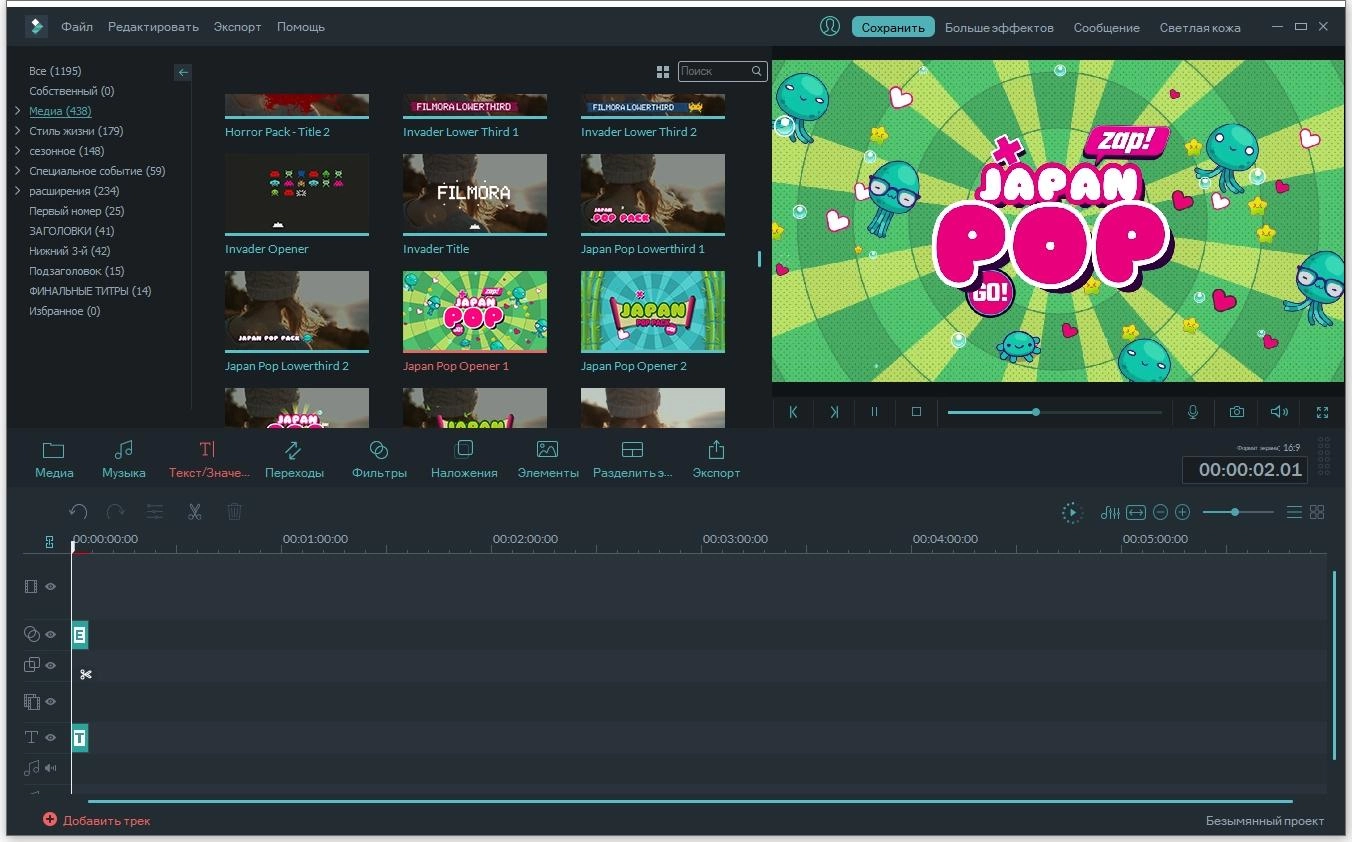Zoom in the timeline
The width and height of the screenshot is (1352, 842).
click(1182, 512)
